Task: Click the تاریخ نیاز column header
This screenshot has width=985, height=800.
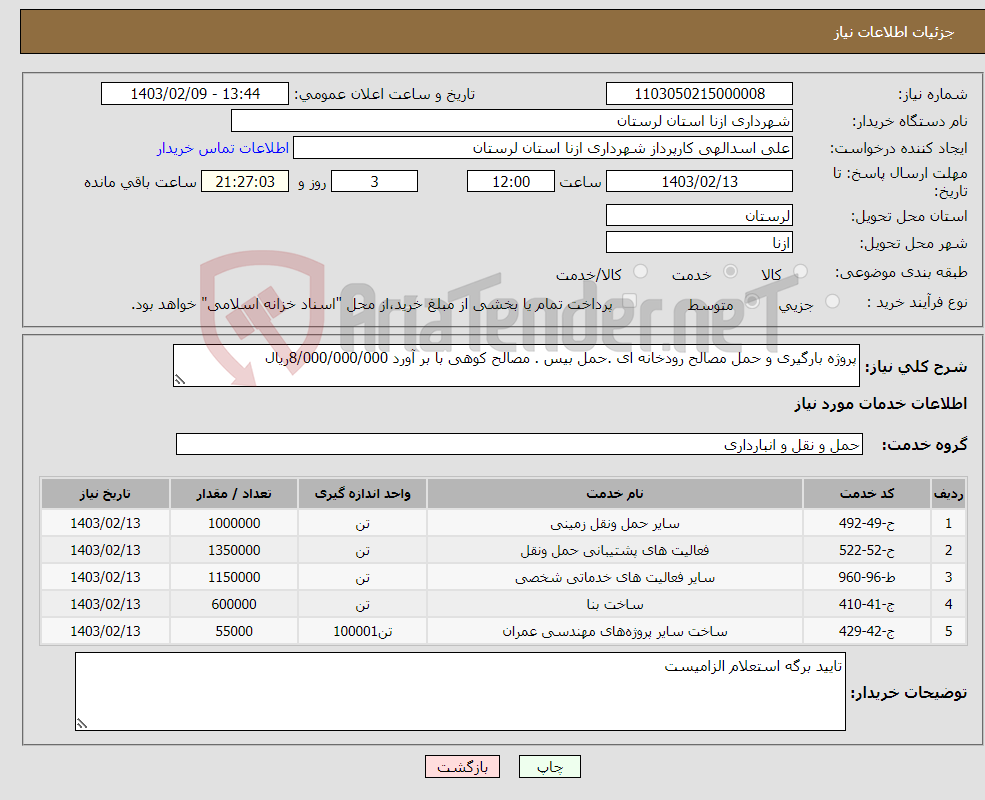Action: click(x=105, y=494)
